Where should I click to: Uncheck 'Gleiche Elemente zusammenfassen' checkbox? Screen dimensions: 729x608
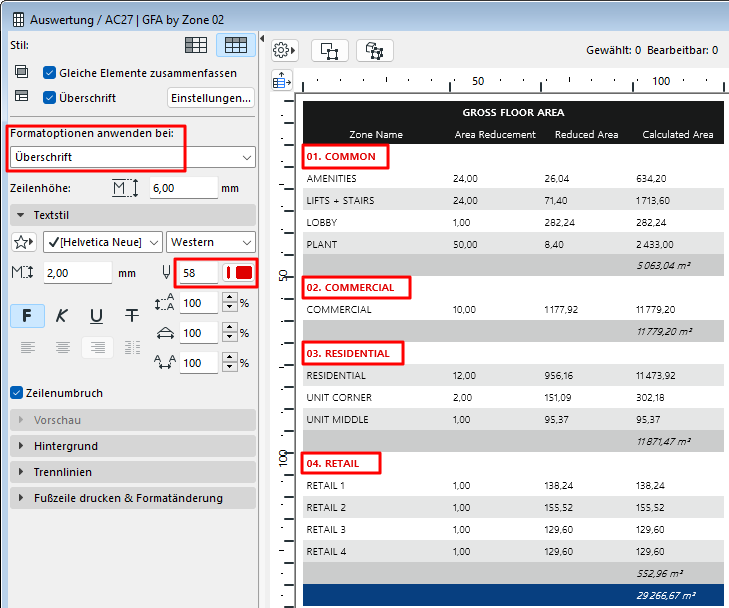tap(49, 73)
